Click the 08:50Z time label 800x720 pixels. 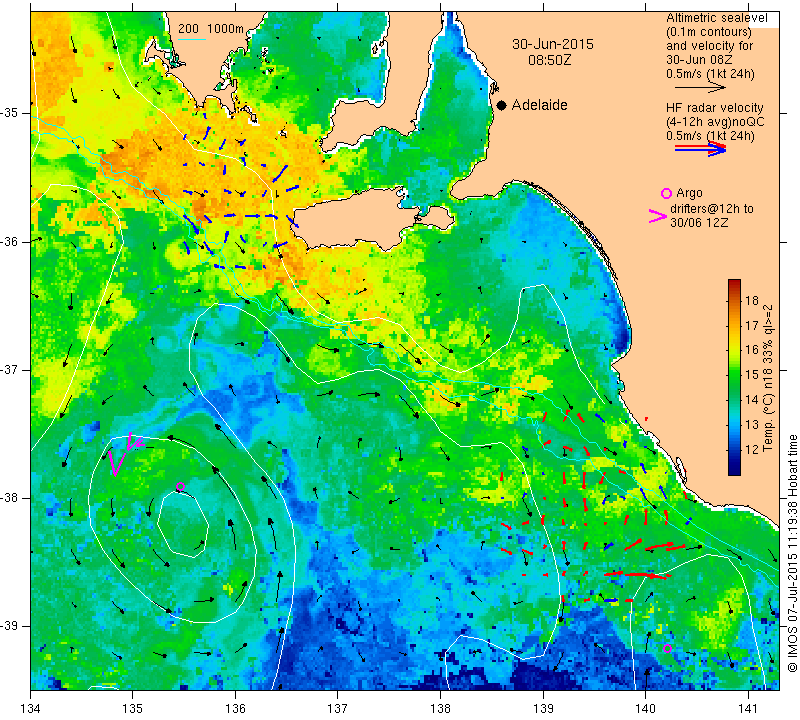pyautogui.click(x=549, y=60)
